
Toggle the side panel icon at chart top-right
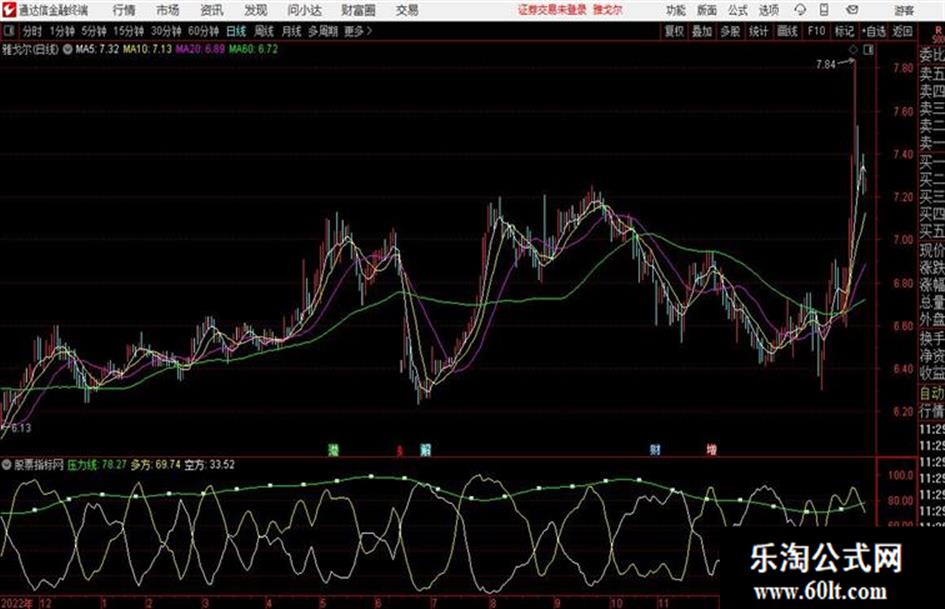pyautogui.click(x=868, y=50)
